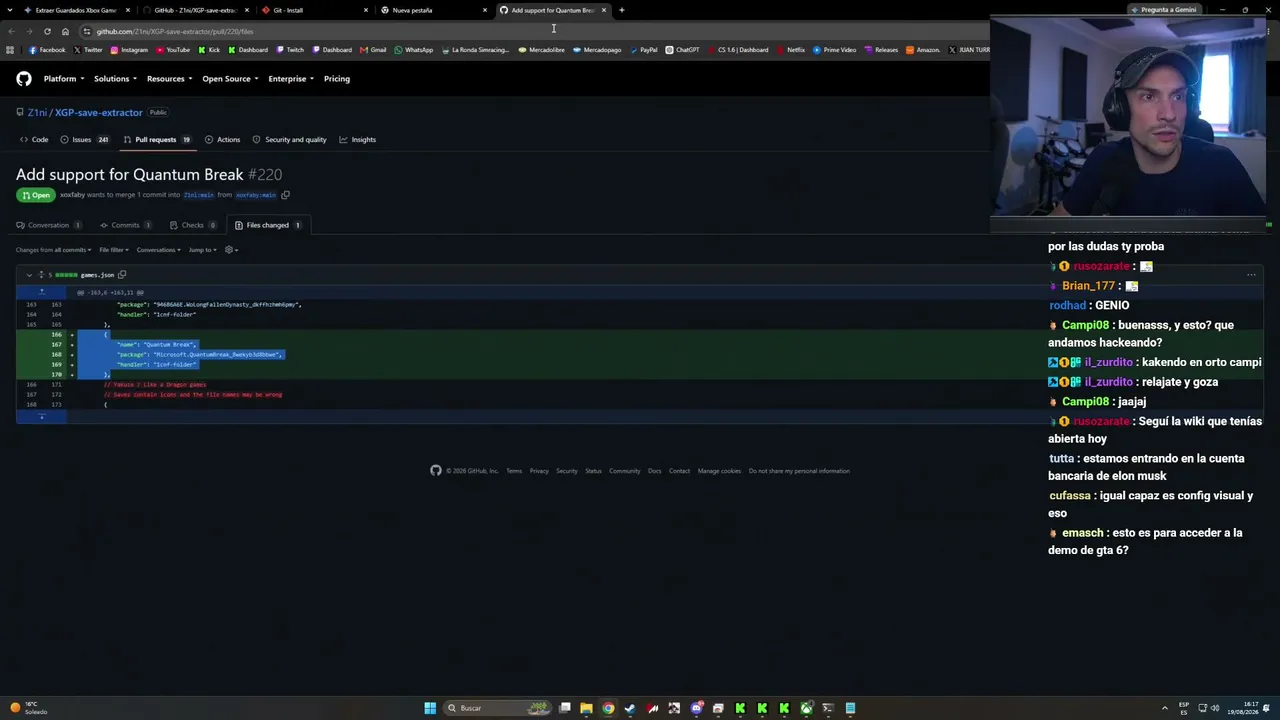
Task: Open the footer Privacy link
Action: click(x=539, y=471)
